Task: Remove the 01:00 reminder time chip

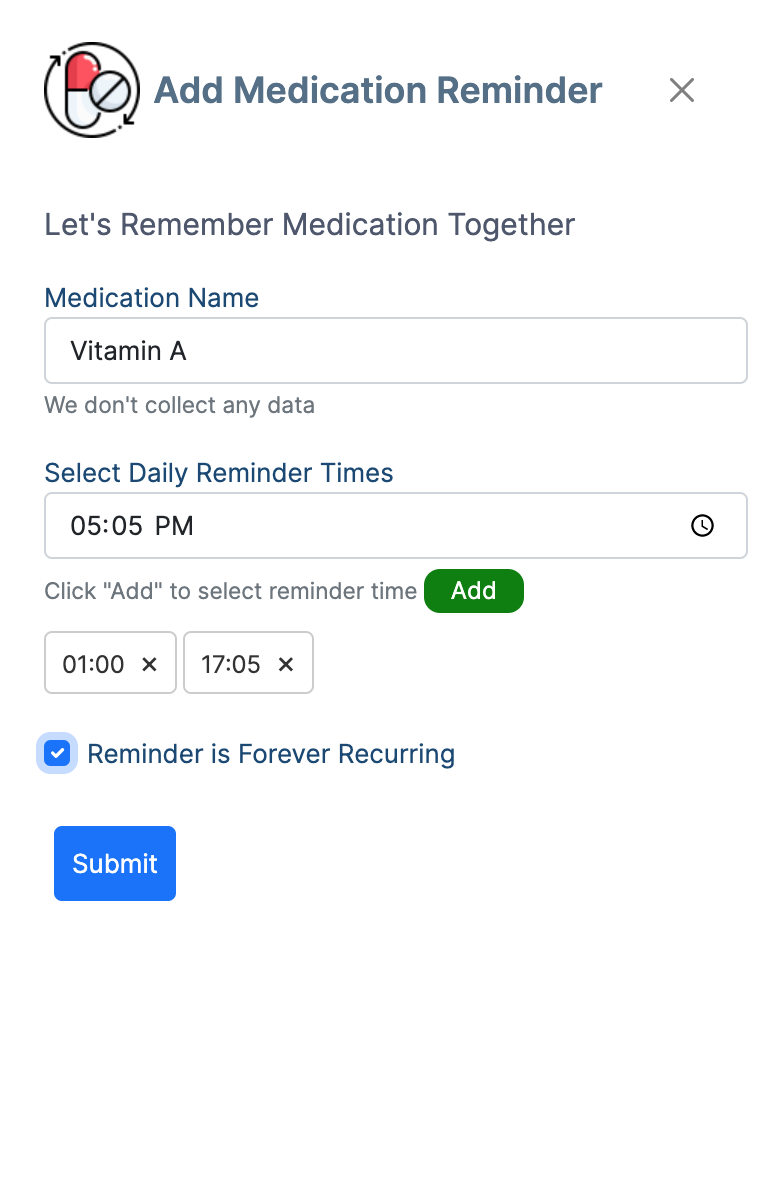Action: click(x=149, y=664)
